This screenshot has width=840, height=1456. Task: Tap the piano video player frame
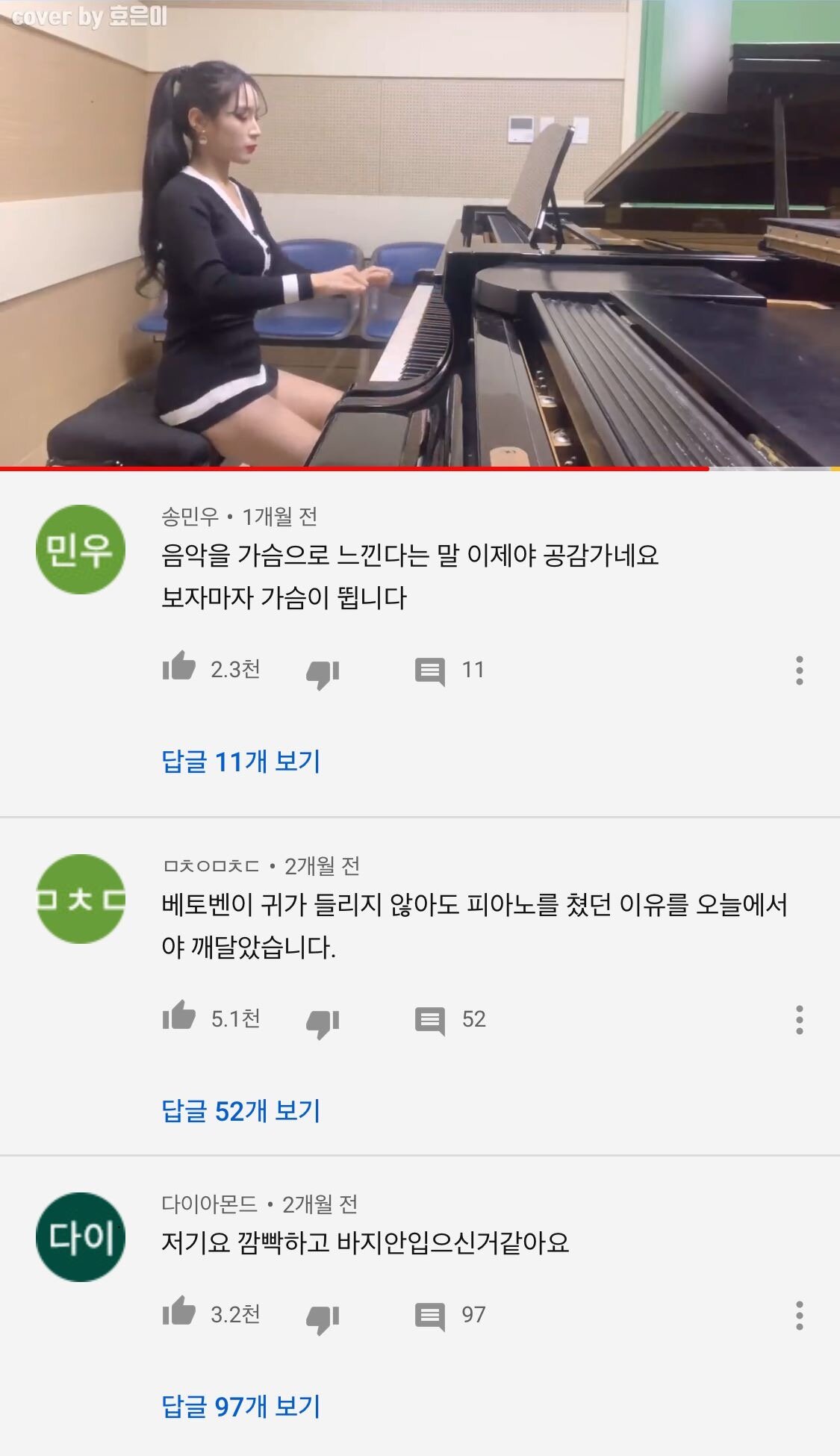420,233
